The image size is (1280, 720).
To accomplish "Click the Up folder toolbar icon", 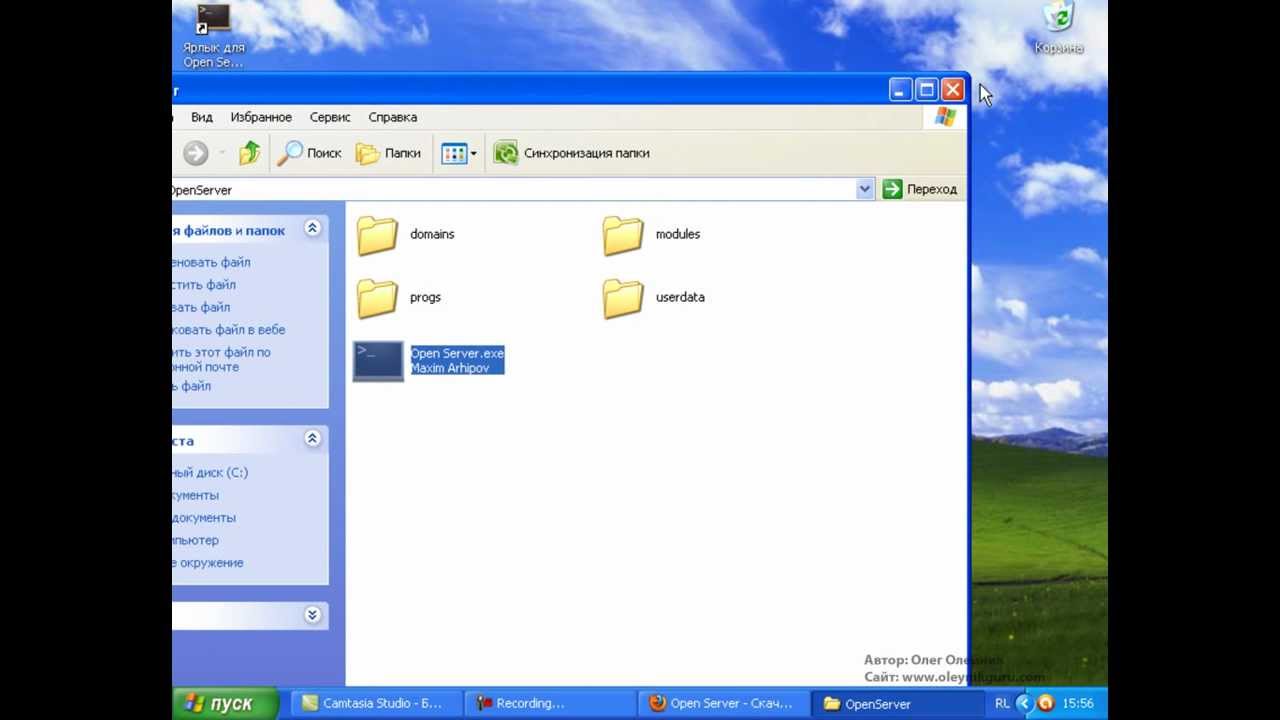I will pyautogui.click(x=249, y=153).
